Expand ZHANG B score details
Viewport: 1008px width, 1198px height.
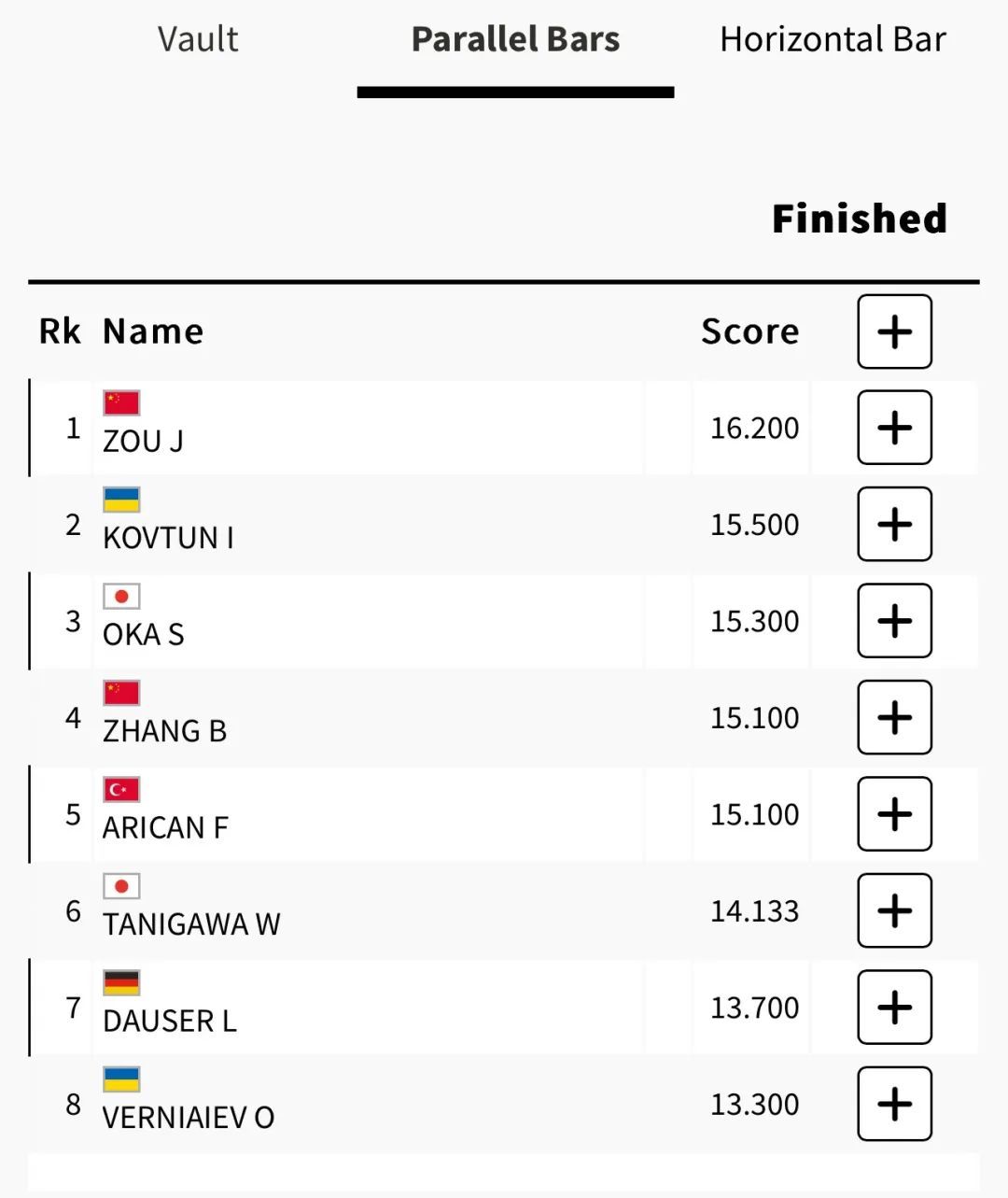coord(894,717)
